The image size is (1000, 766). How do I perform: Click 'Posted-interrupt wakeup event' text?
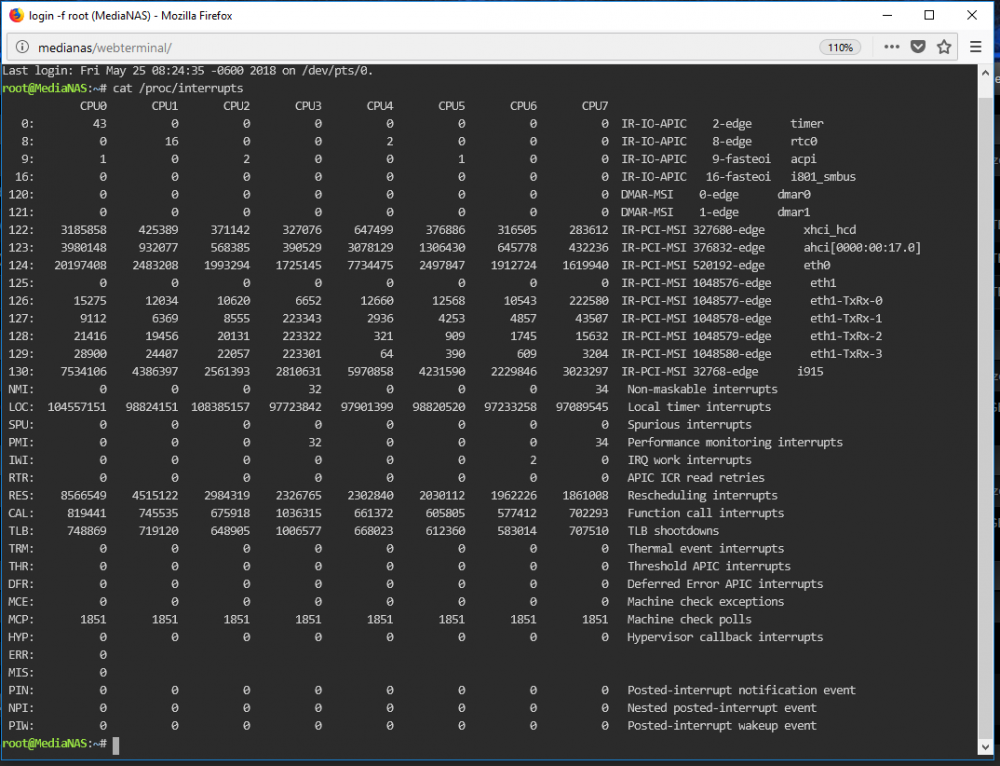pyautogui.click(x=722, y=726)
